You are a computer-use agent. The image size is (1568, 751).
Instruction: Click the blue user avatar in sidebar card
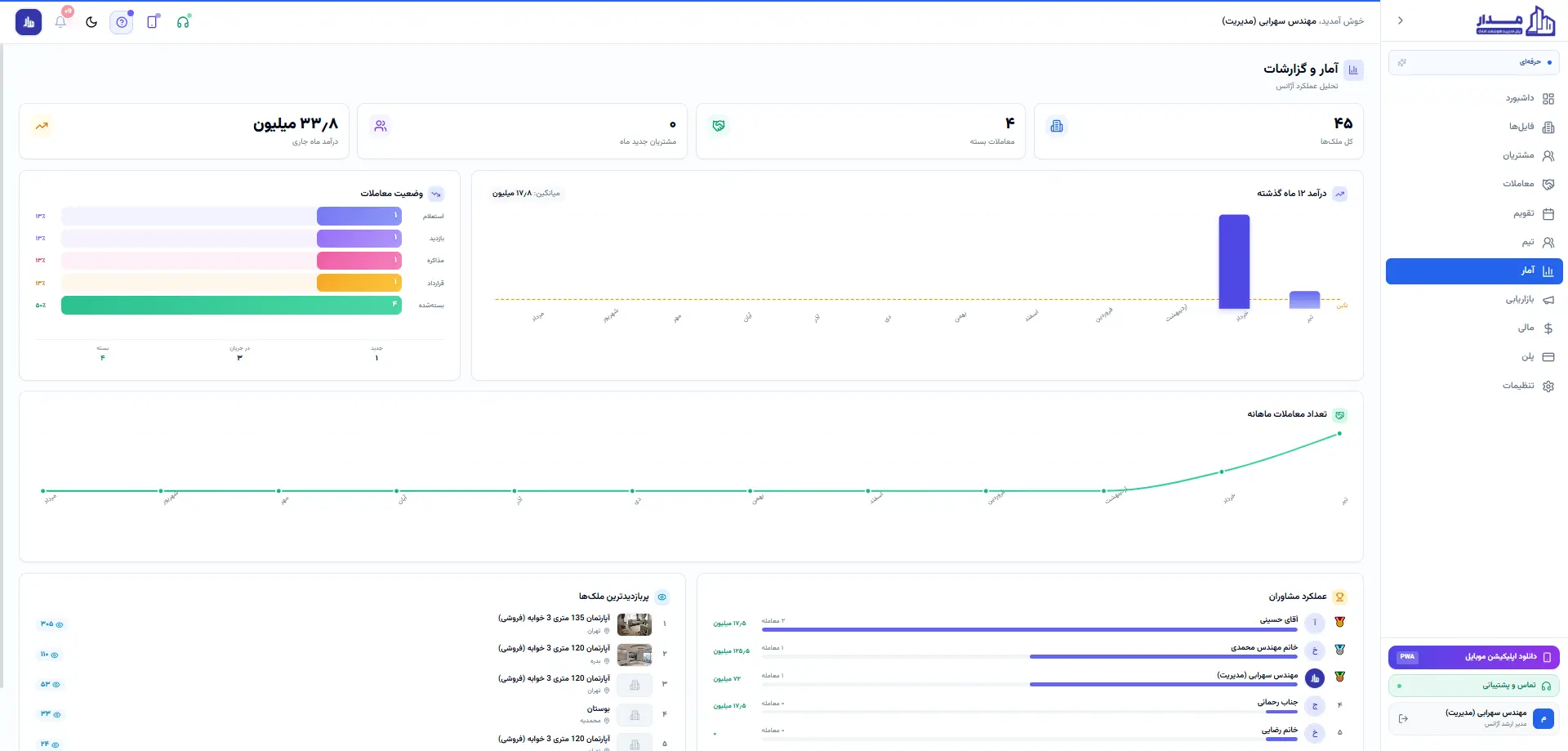[1543, 718]
